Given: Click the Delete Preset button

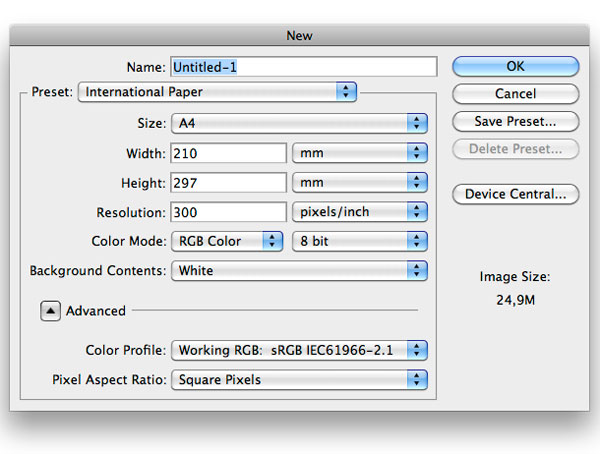Looking at the screenshot, I should [x=515, y=149].
